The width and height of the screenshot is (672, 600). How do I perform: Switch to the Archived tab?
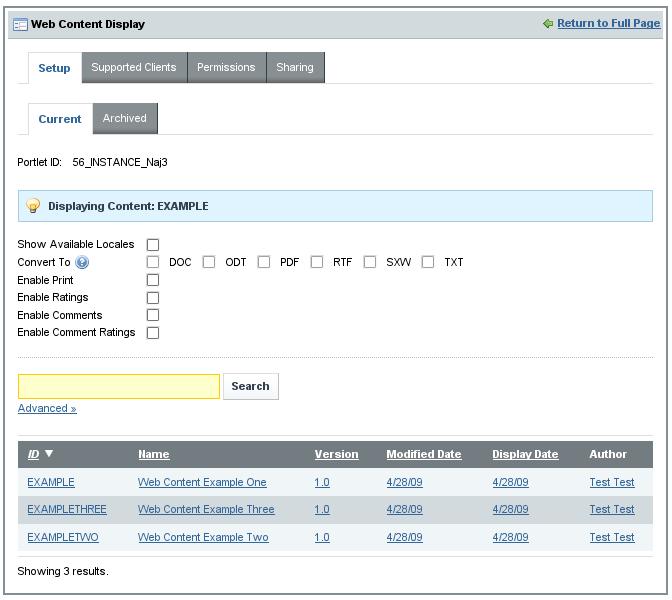click(125, 118)
